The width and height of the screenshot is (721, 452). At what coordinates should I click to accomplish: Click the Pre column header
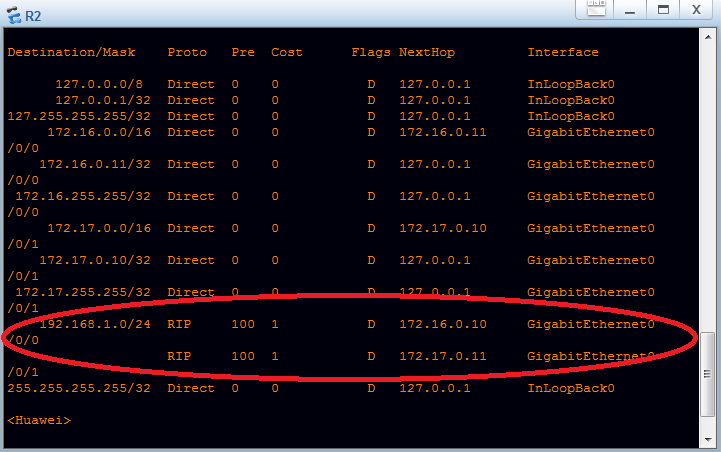tap(243, 52)
